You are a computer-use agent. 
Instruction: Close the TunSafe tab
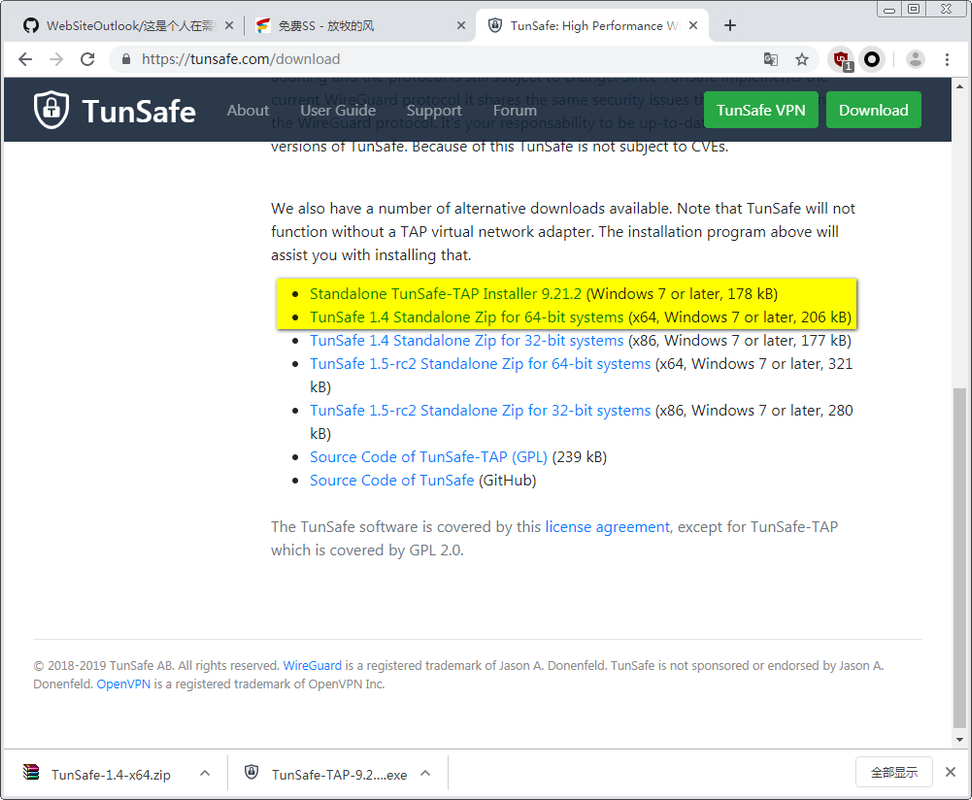point(694,25)
